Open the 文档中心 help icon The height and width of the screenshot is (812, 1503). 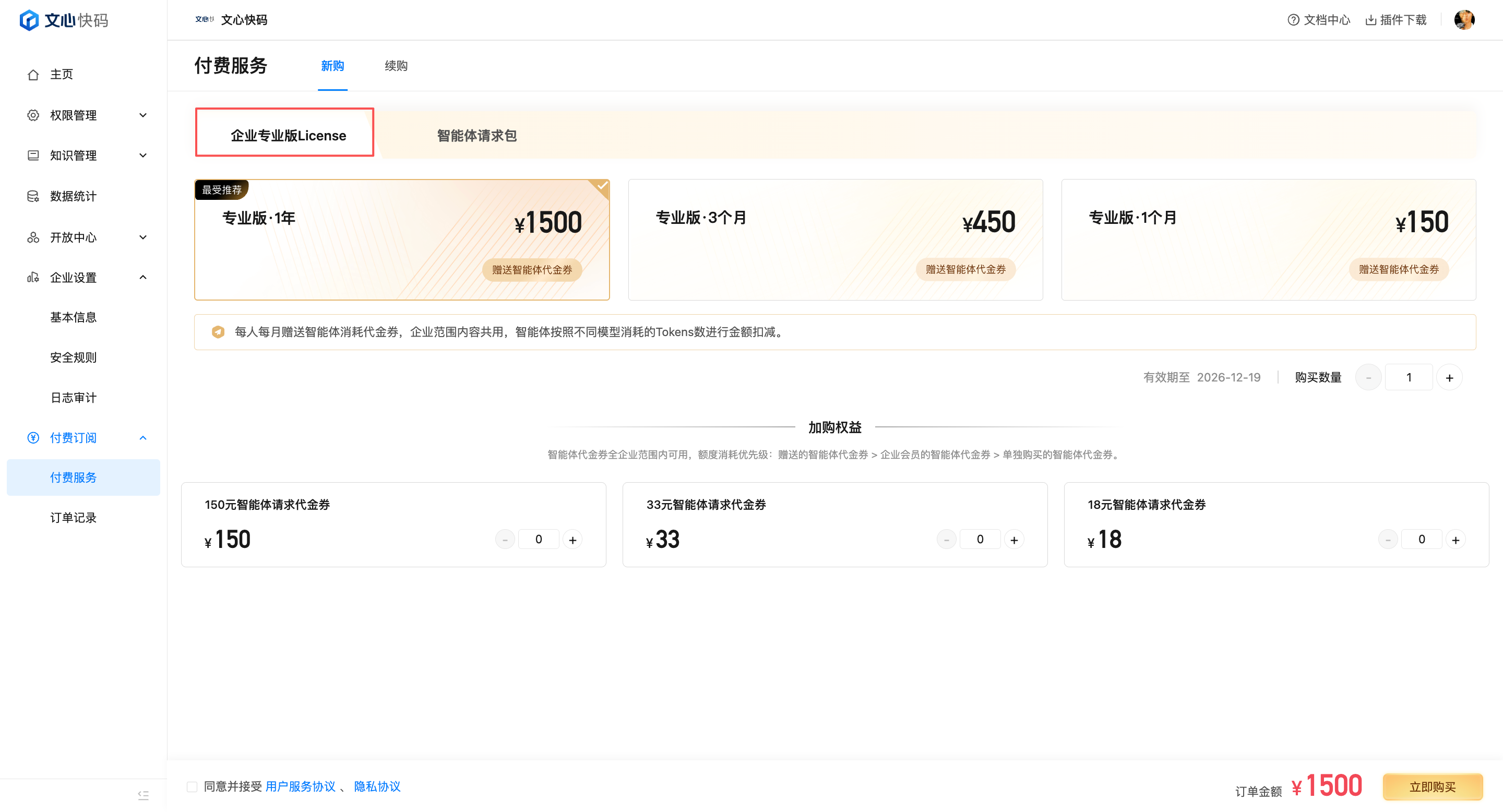point(1293,20)
